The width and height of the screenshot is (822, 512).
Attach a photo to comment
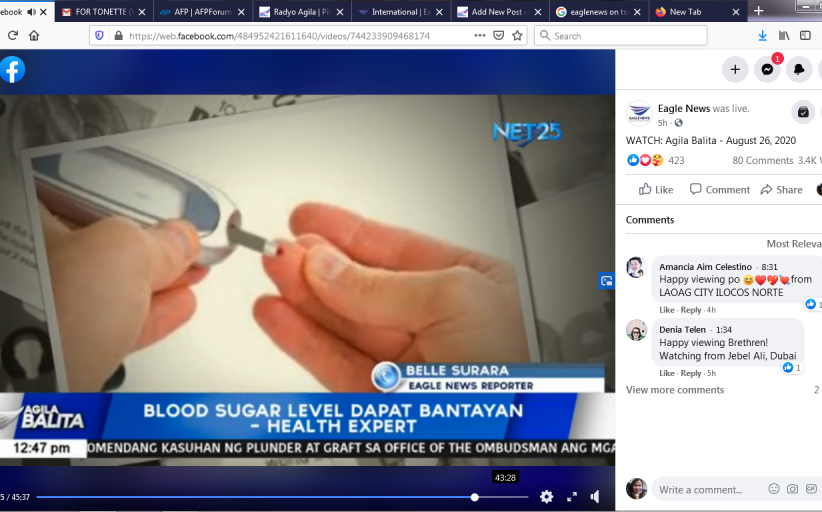coord(792,489)
